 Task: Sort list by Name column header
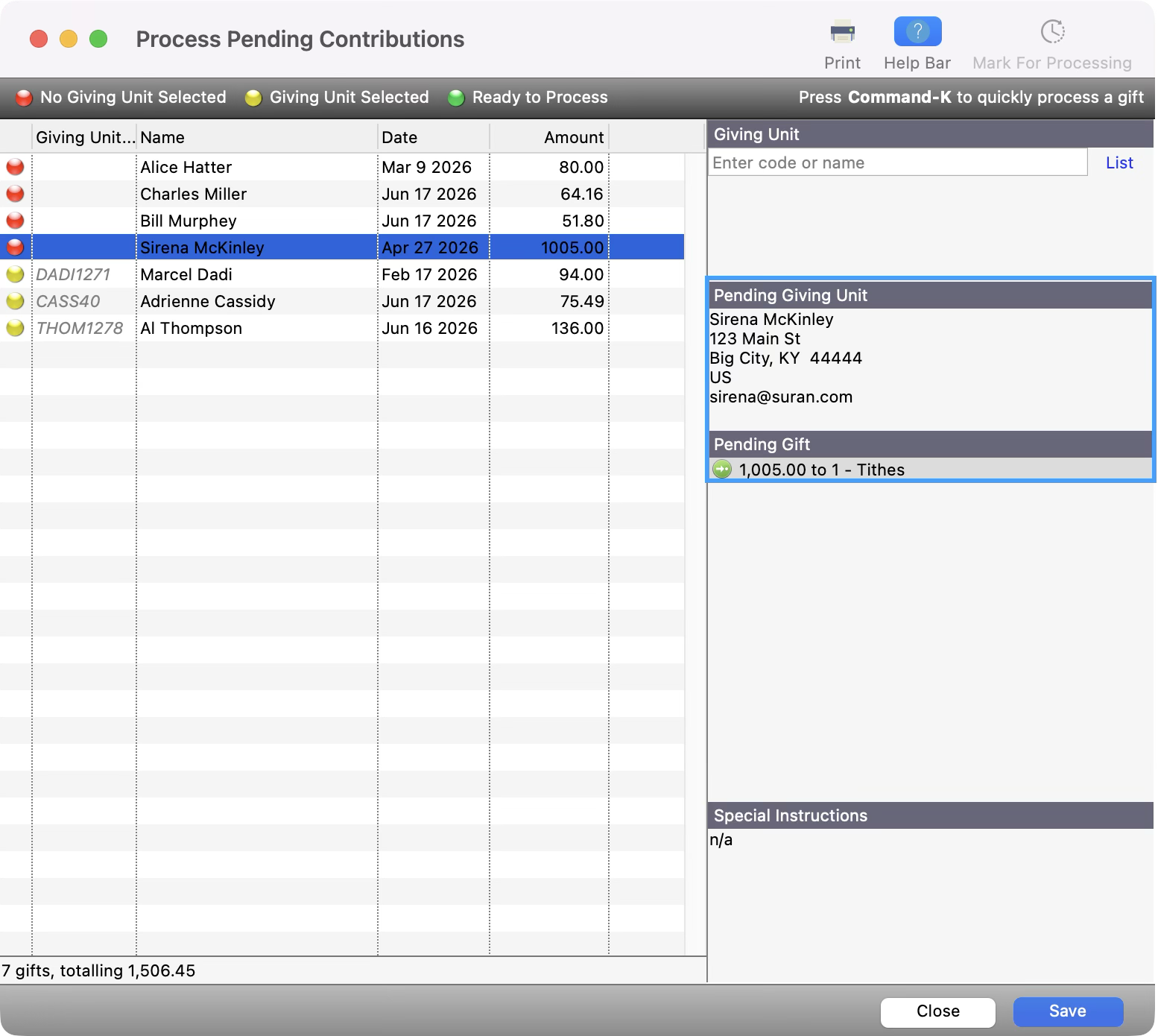[x=257, y=137]
